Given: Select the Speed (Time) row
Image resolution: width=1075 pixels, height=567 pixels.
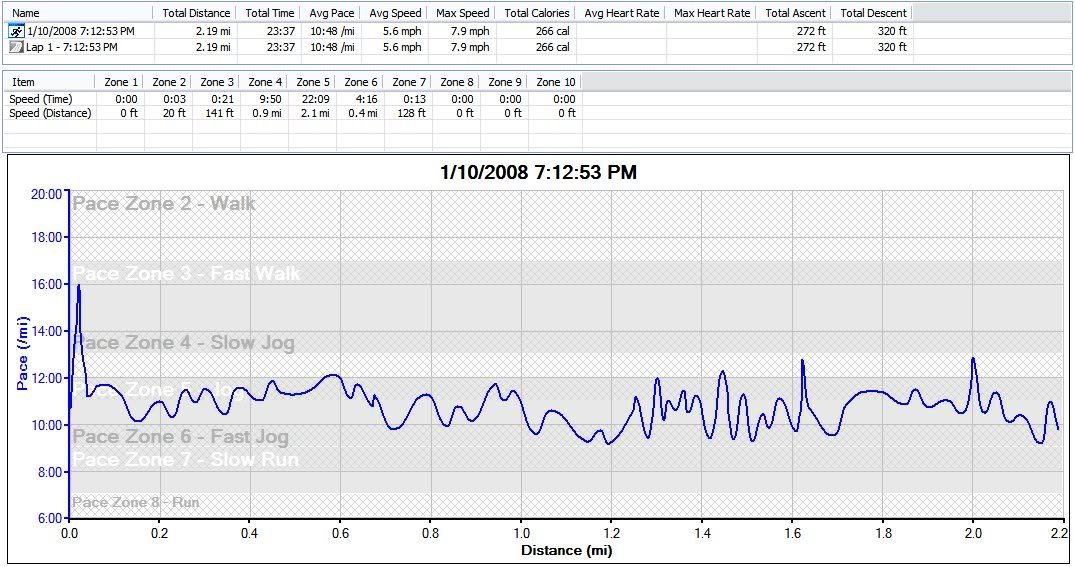Looking at the screenshot, I should click(x=41, y=99).
